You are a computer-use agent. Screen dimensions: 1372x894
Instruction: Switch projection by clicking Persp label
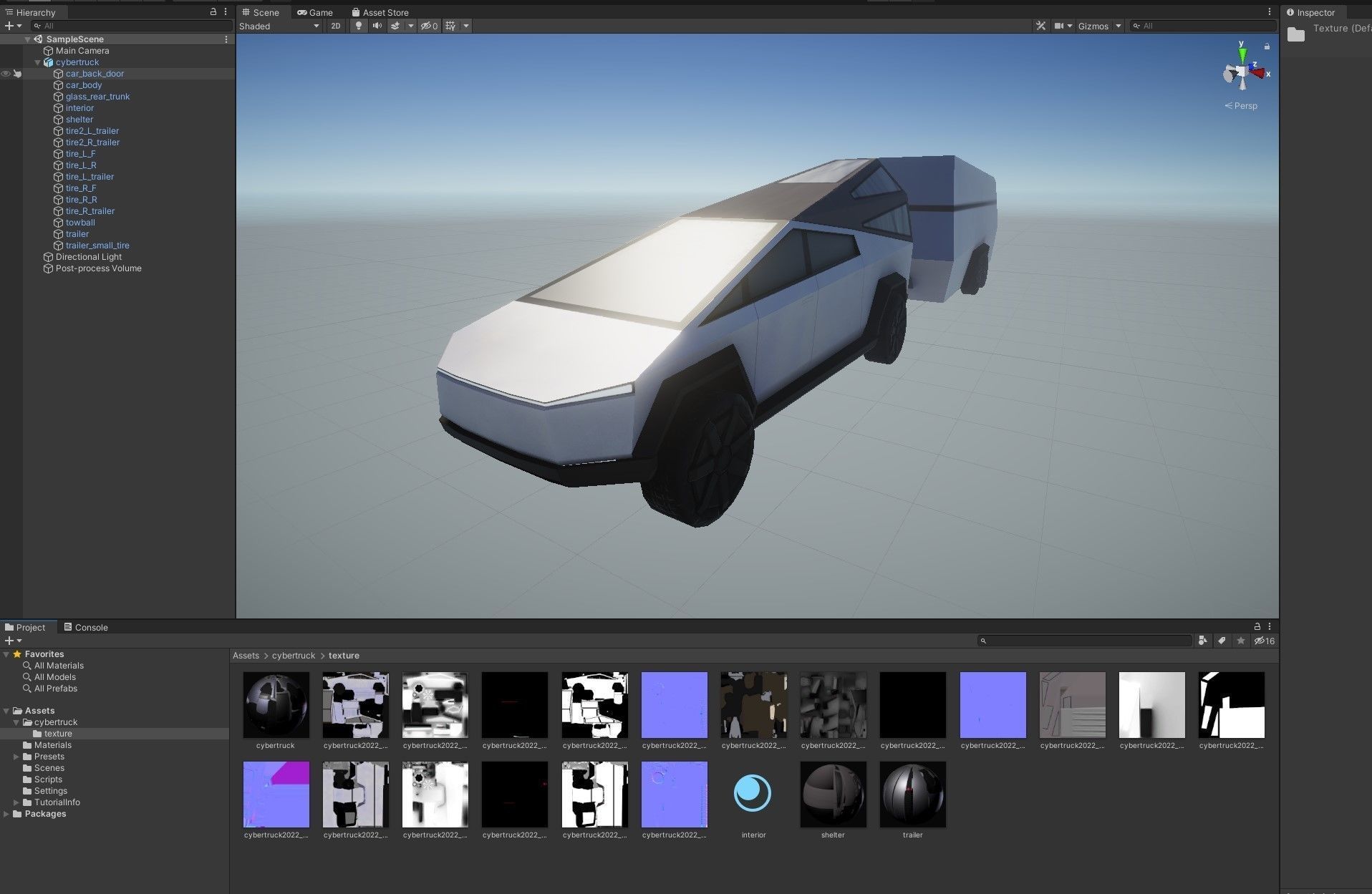(1241, 105)
